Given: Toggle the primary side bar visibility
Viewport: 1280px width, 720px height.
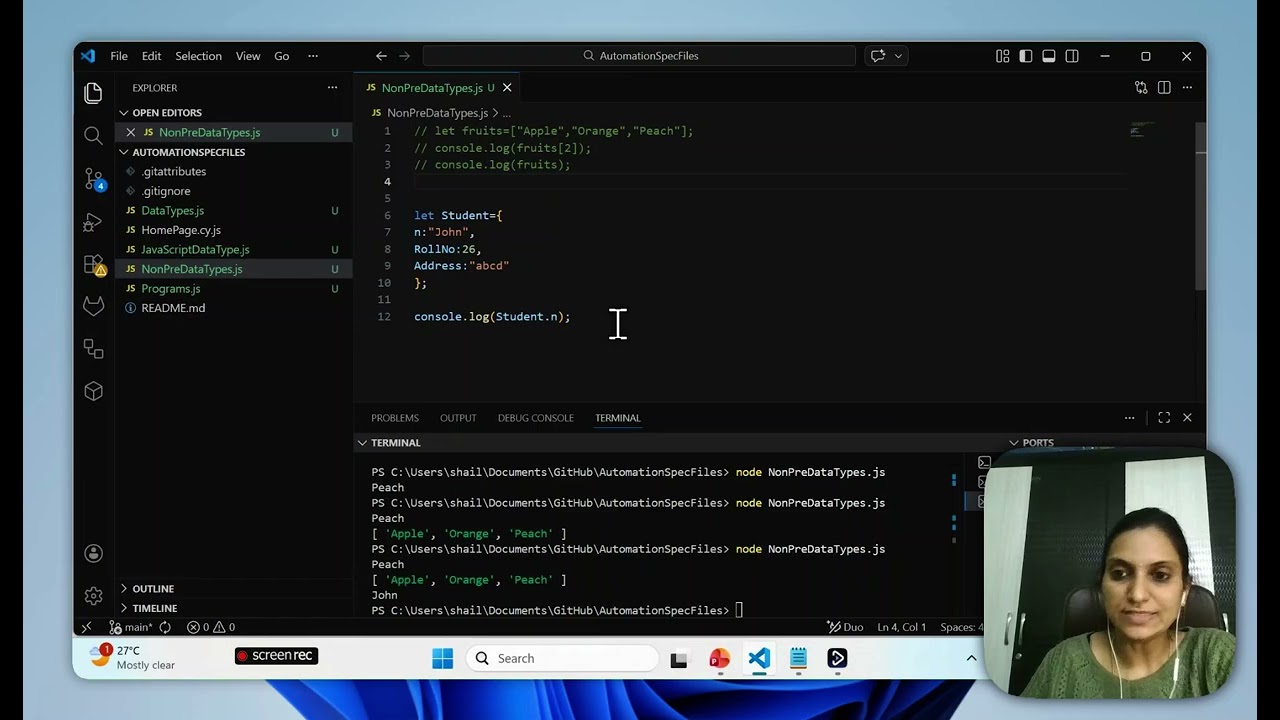Looking at the screenshot, I should [1025, 56].
